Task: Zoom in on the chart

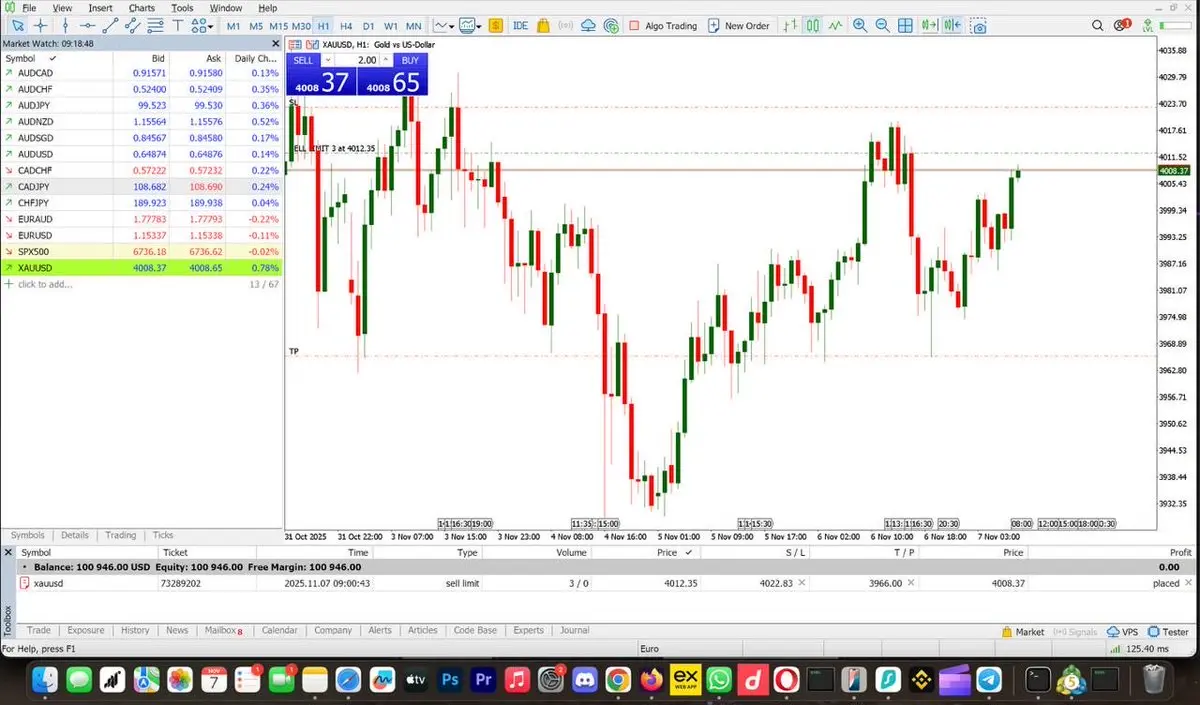Action: (x=860, y=25)
